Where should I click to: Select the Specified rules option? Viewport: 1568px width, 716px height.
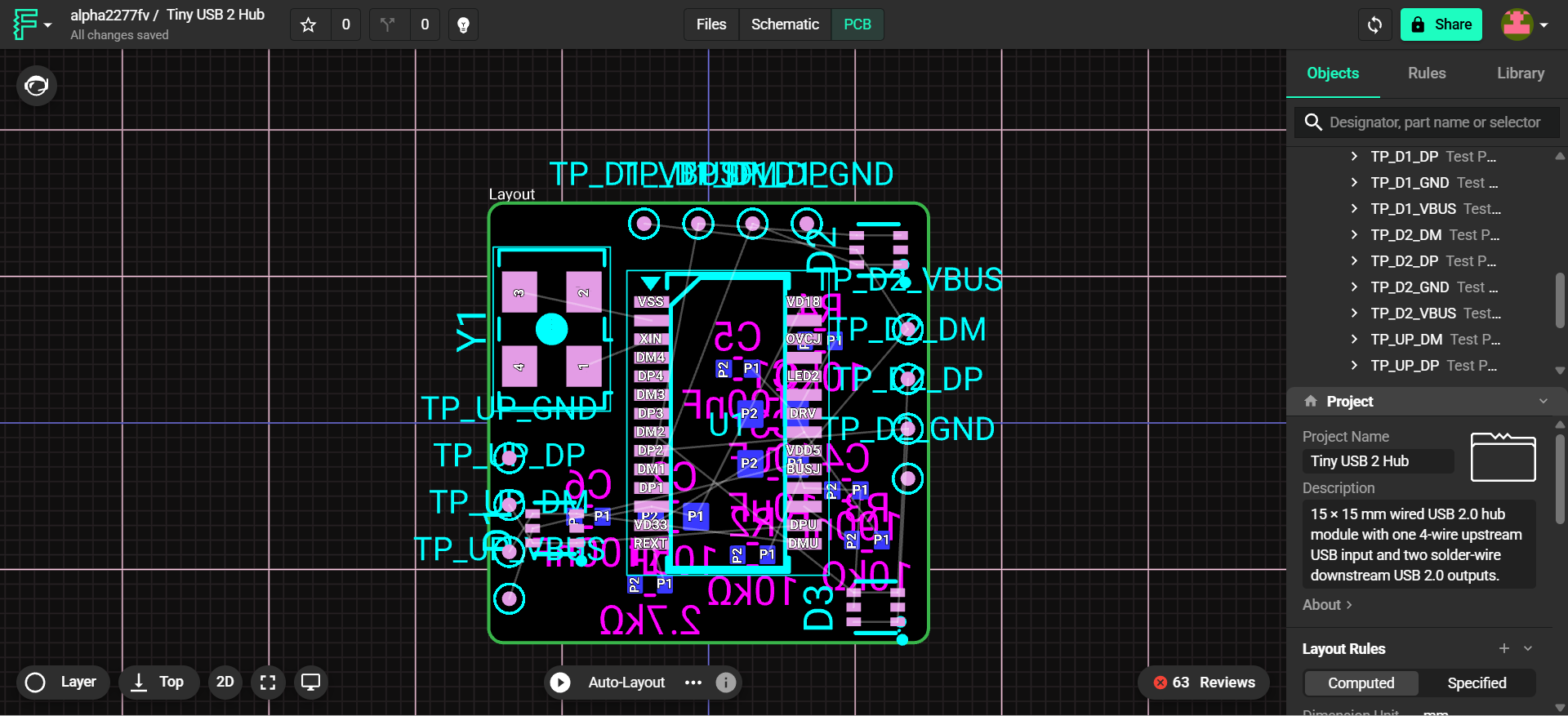(1477, 683)
